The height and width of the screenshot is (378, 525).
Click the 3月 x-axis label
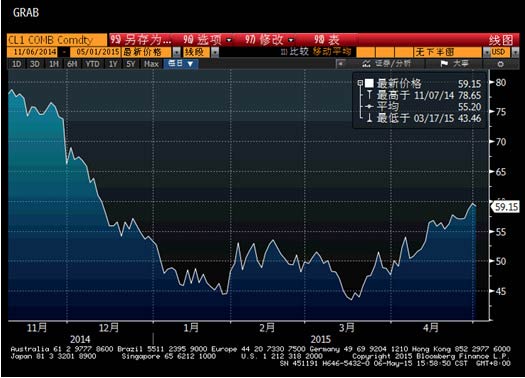(347, 327)
